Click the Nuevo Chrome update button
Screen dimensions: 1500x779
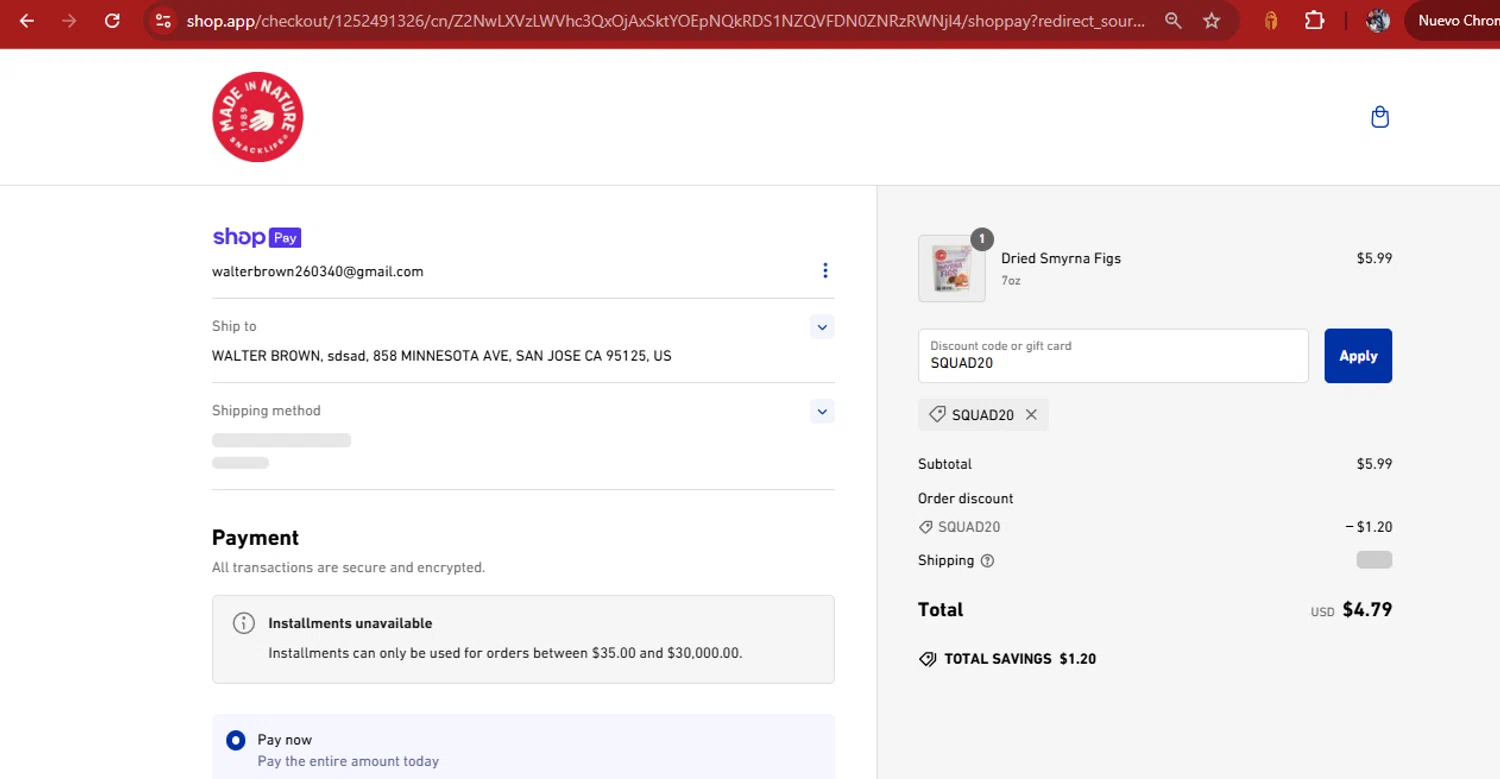(x=1452, y=21)
